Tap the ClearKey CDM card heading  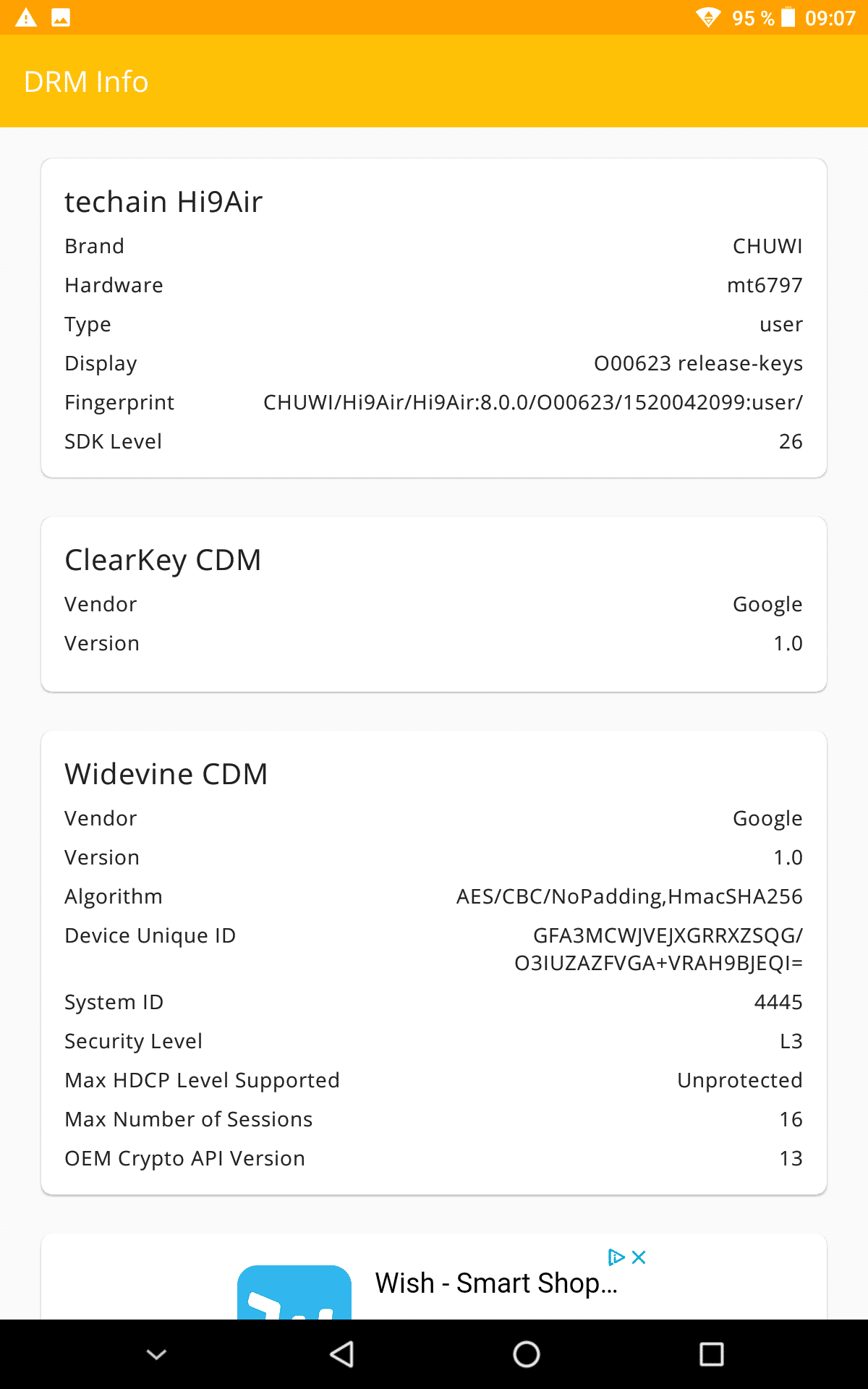[163, 560]
